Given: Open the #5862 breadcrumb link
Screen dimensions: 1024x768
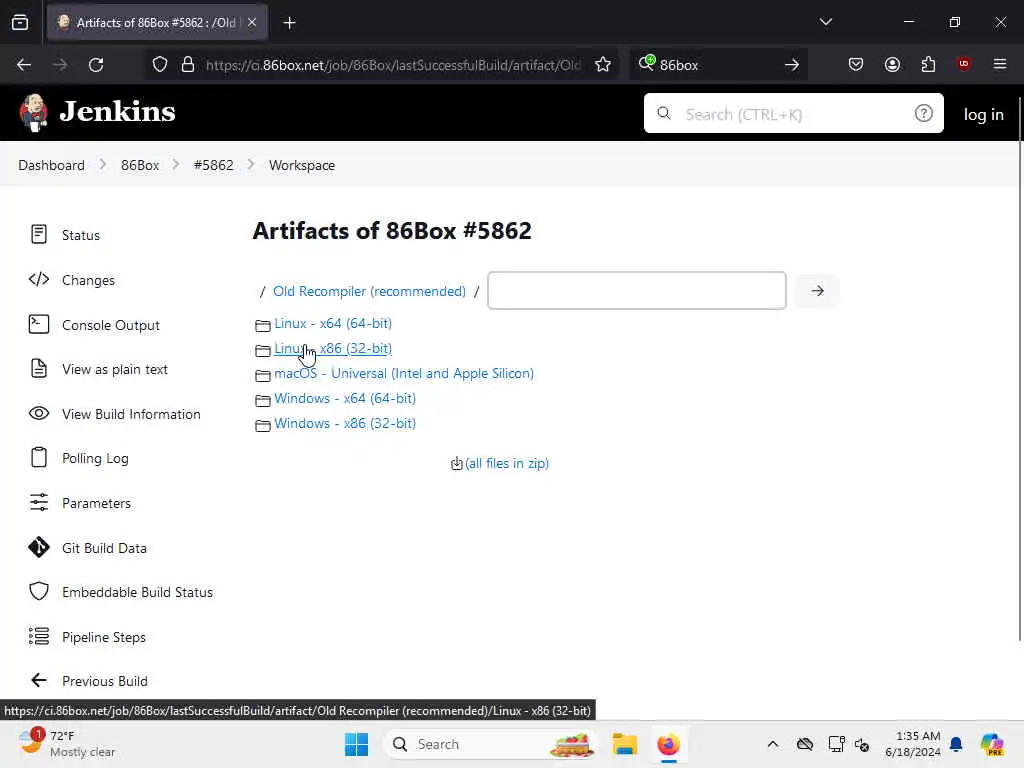Looking at the screenshot, I should pos(214,165).
